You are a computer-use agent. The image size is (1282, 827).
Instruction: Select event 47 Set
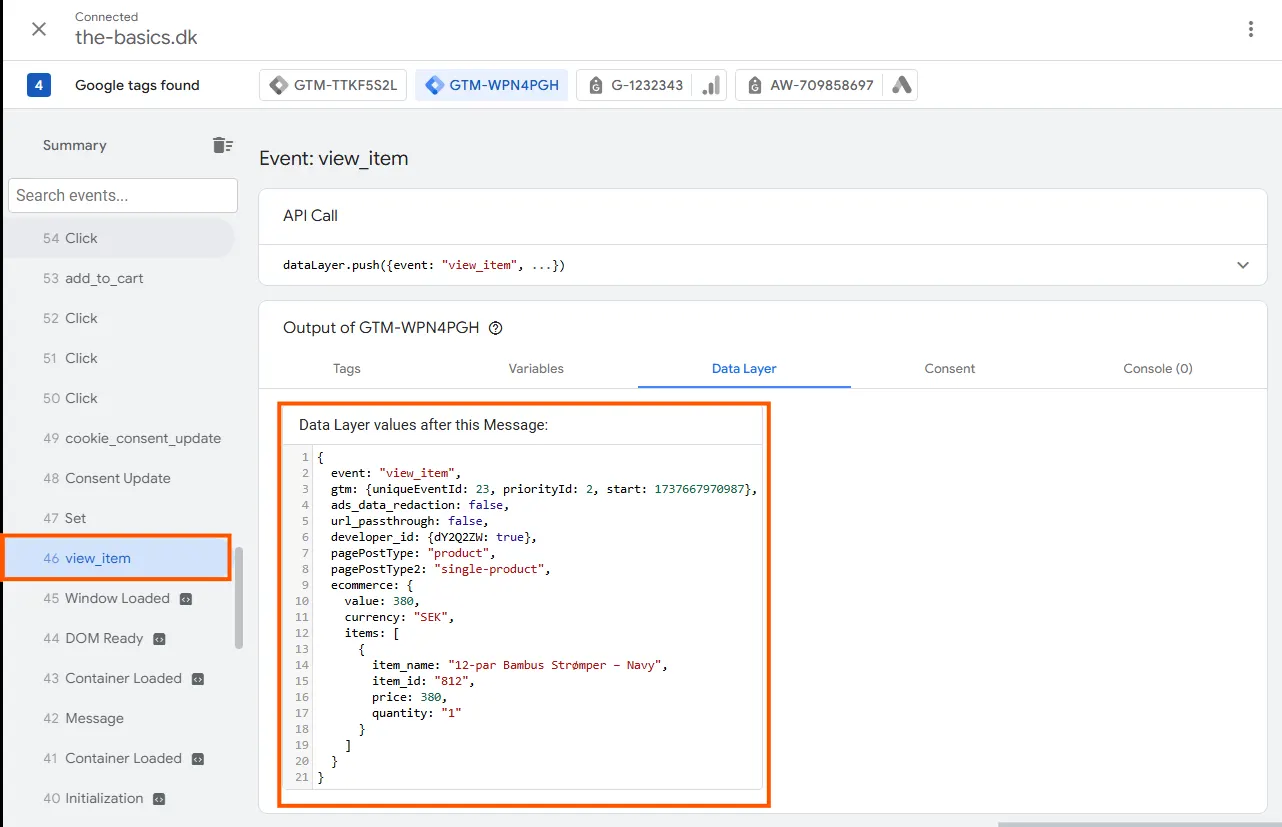click(x=118, y=518)
